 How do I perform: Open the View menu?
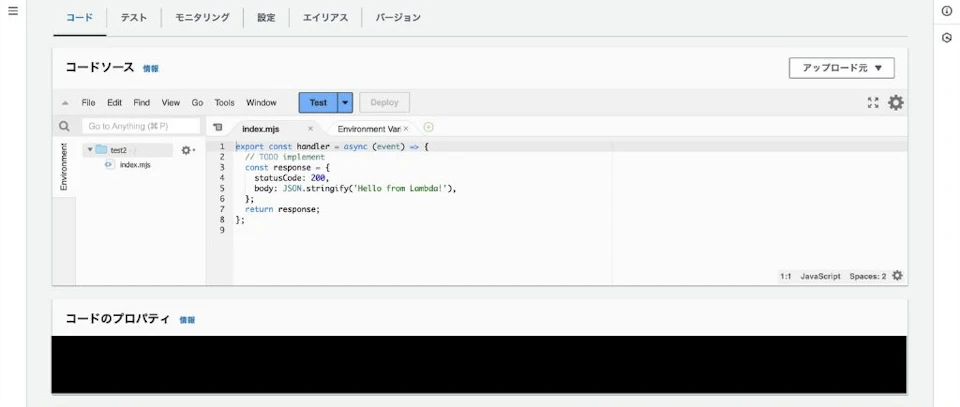[171, 103]
